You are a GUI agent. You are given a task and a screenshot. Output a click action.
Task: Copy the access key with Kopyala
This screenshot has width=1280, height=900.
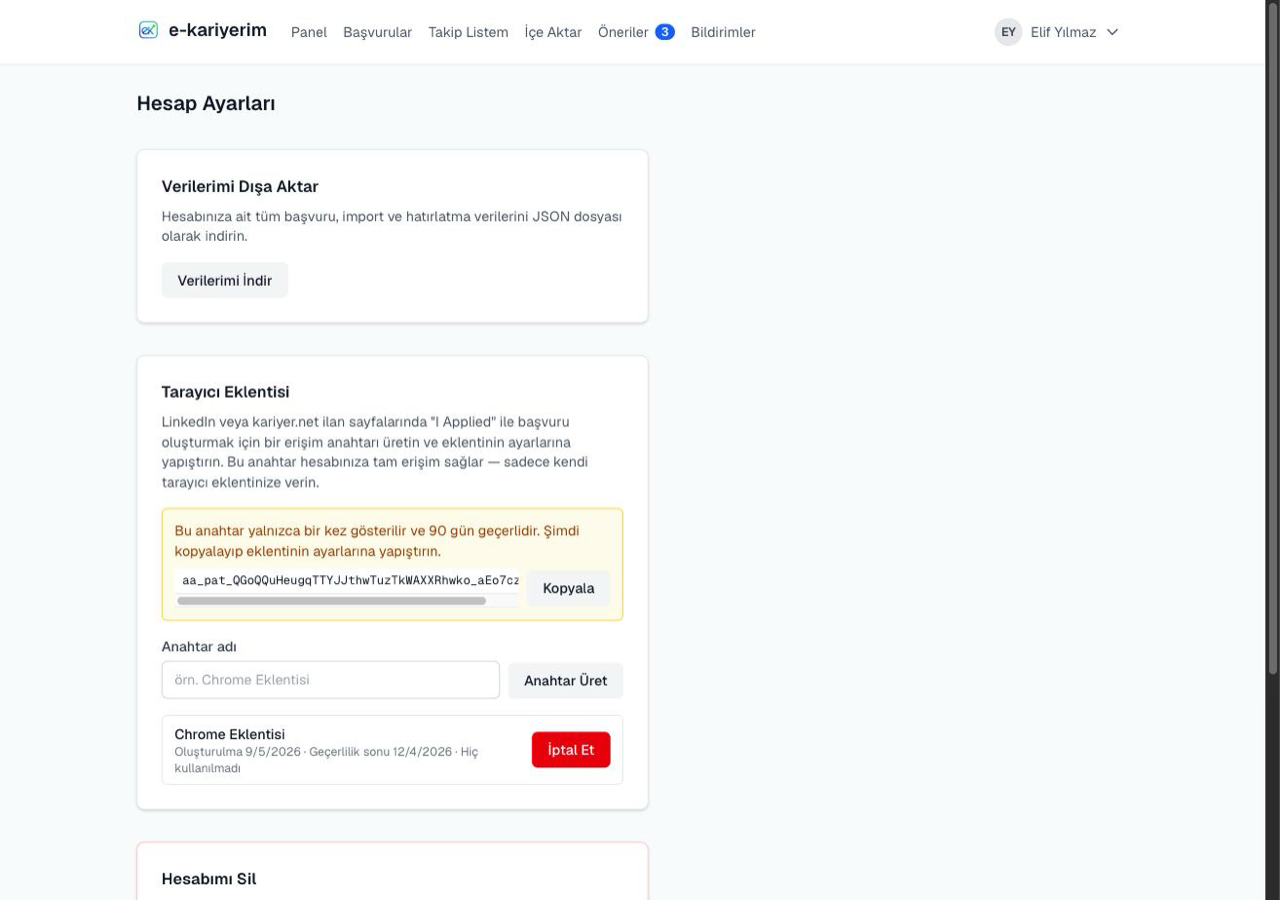568,588
